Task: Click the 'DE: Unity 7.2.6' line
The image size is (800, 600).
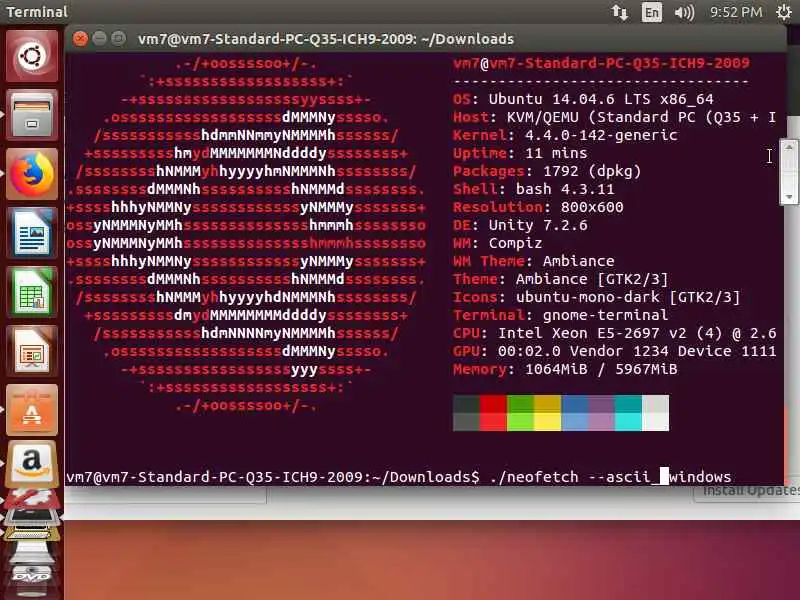Action: point(520,224)
